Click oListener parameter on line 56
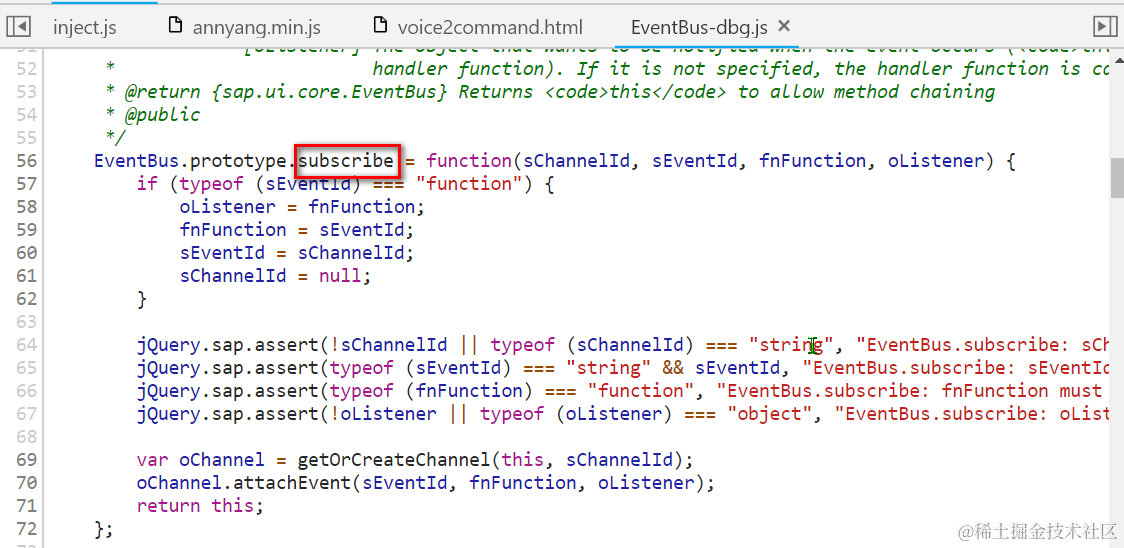Screen dimensions: 1124x548 pos(935,161)
